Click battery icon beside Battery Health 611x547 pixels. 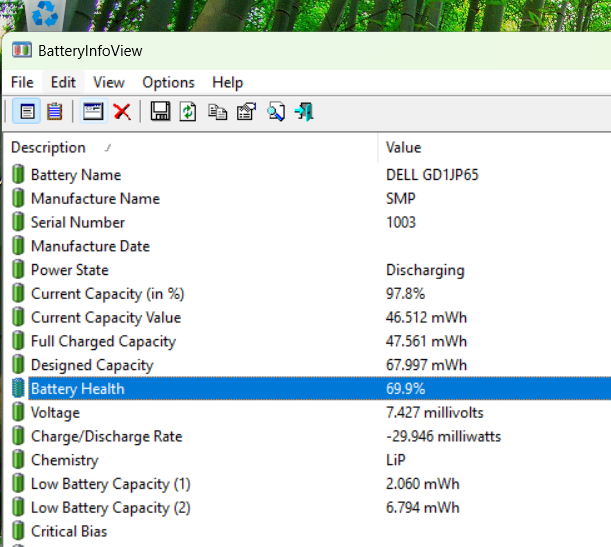coord(18,388)
